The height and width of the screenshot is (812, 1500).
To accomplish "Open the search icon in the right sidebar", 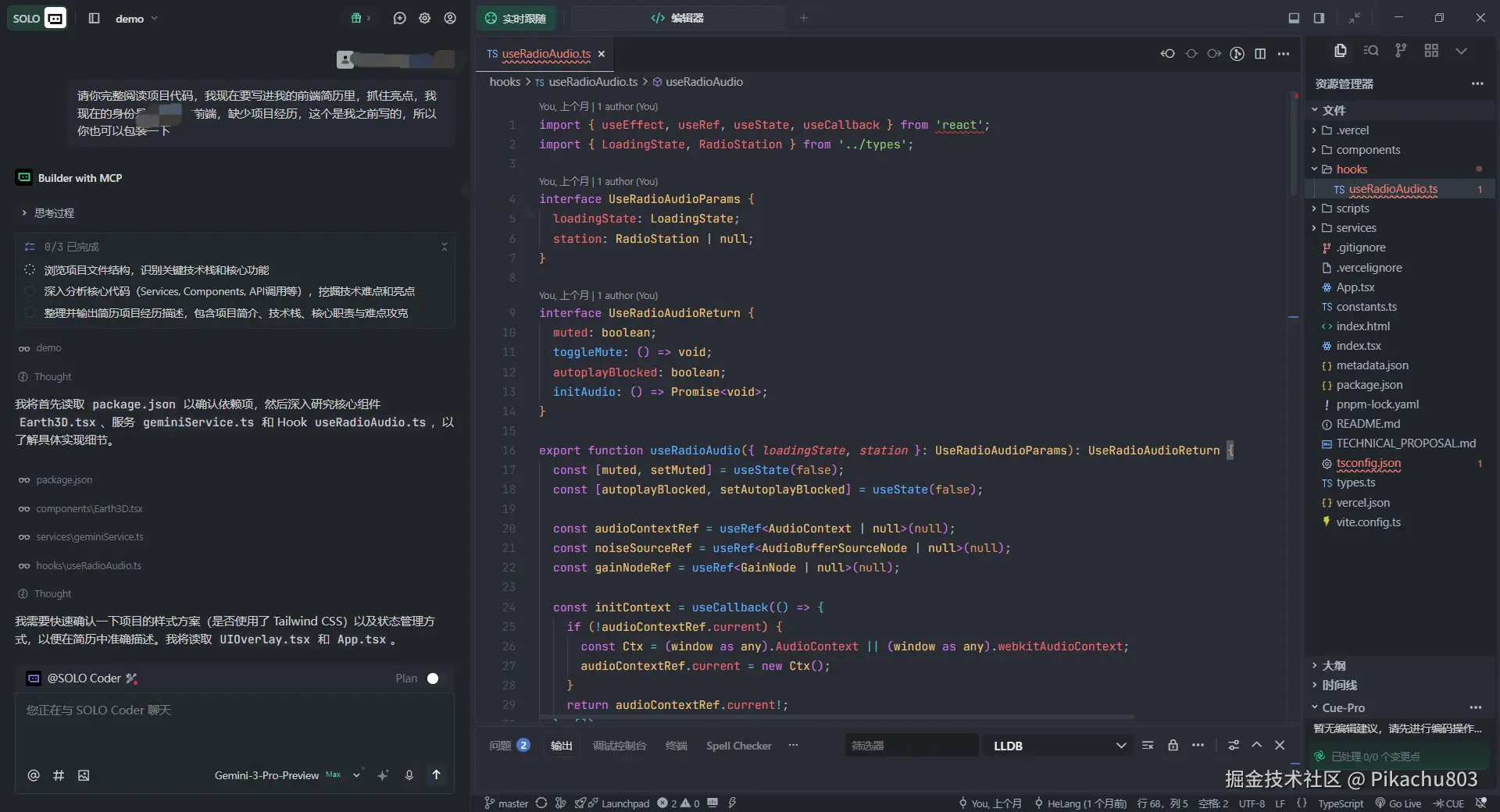I will click(x=1370, y=51).
